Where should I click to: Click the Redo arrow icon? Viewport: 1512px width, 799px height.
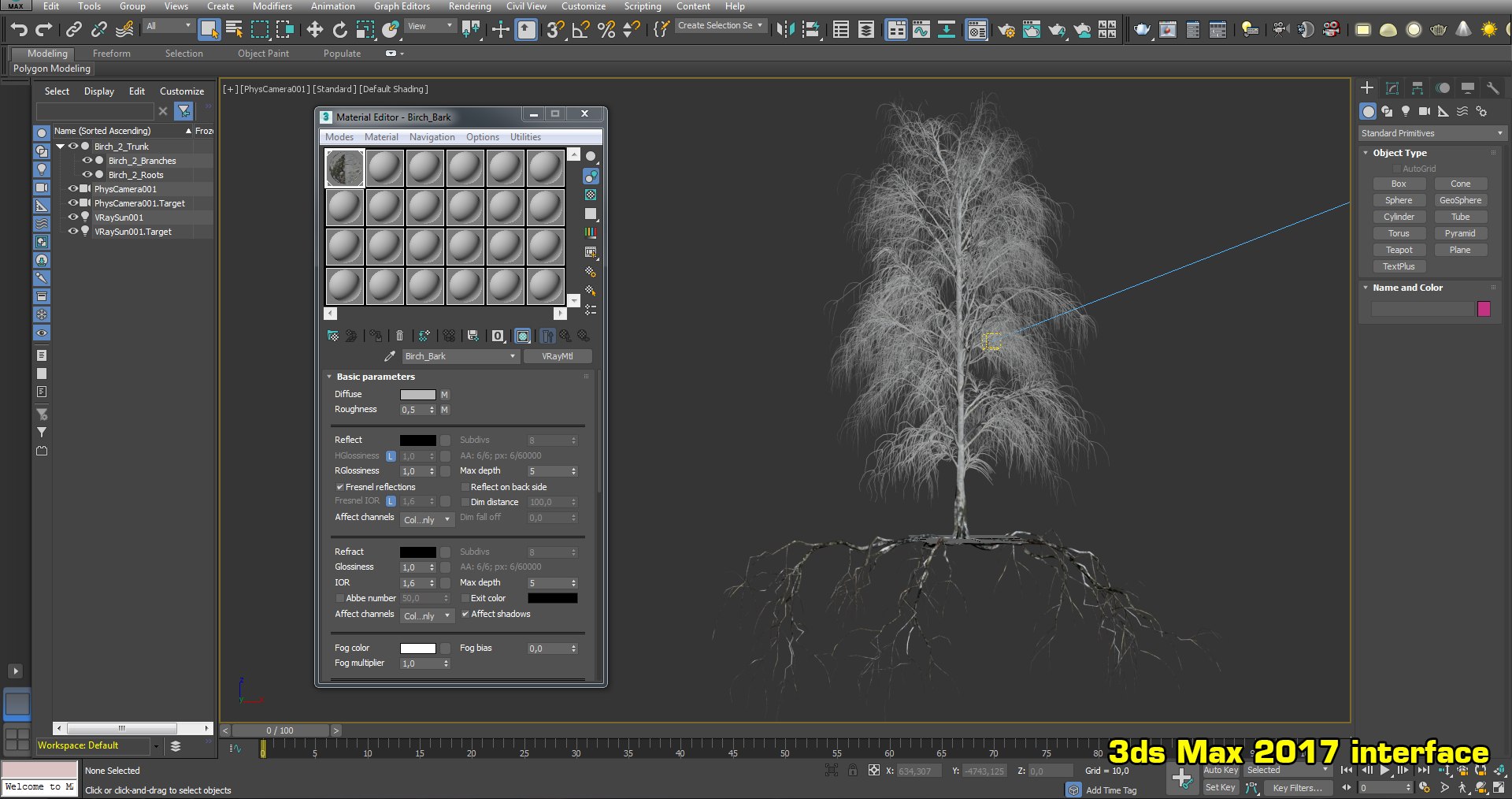(44, 30)
